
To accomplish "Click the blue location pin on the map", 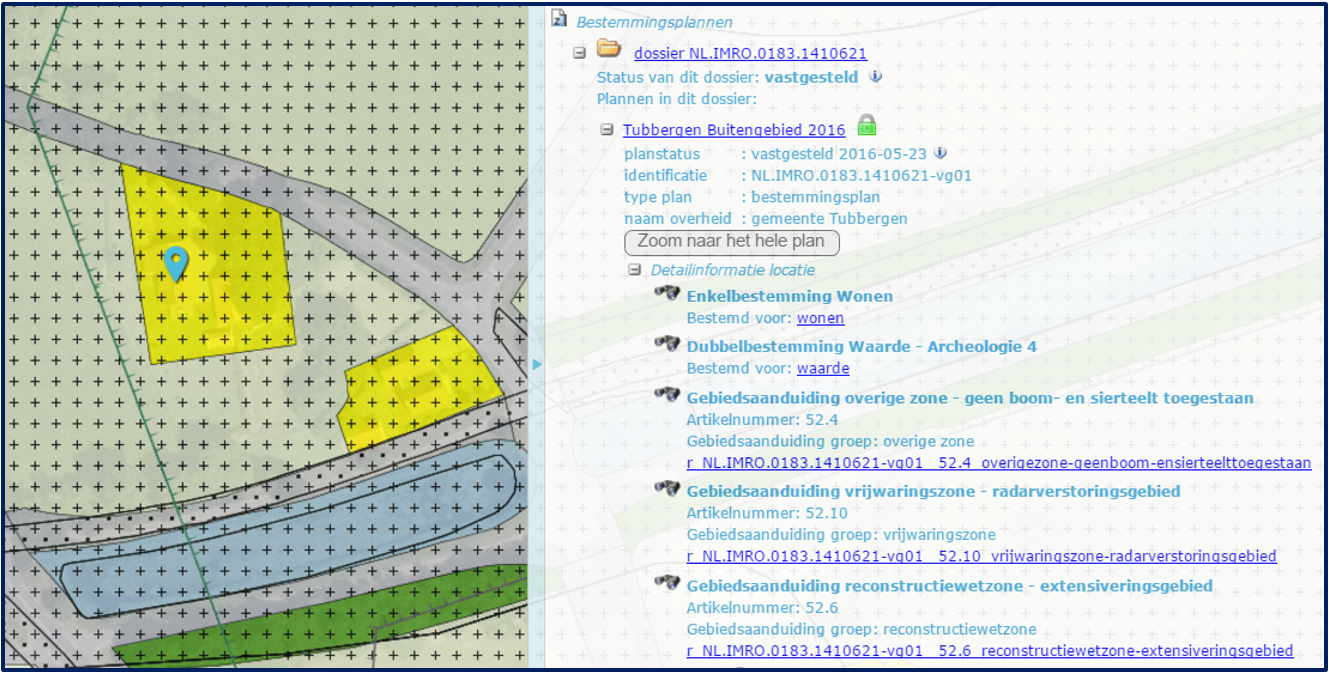I will [176, 264].
